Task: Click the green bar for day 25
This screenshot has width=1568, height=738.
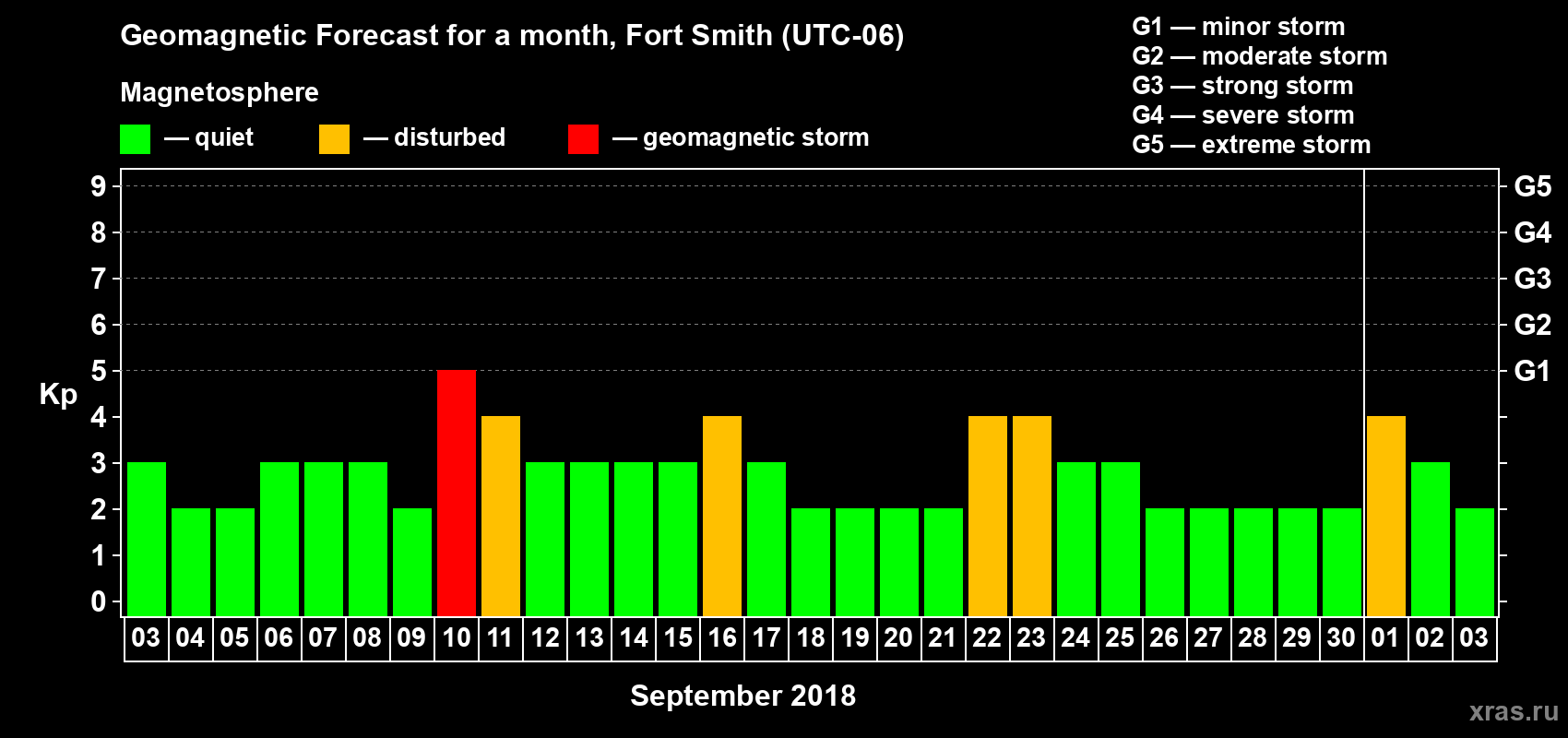Action: pos(1121,540)
